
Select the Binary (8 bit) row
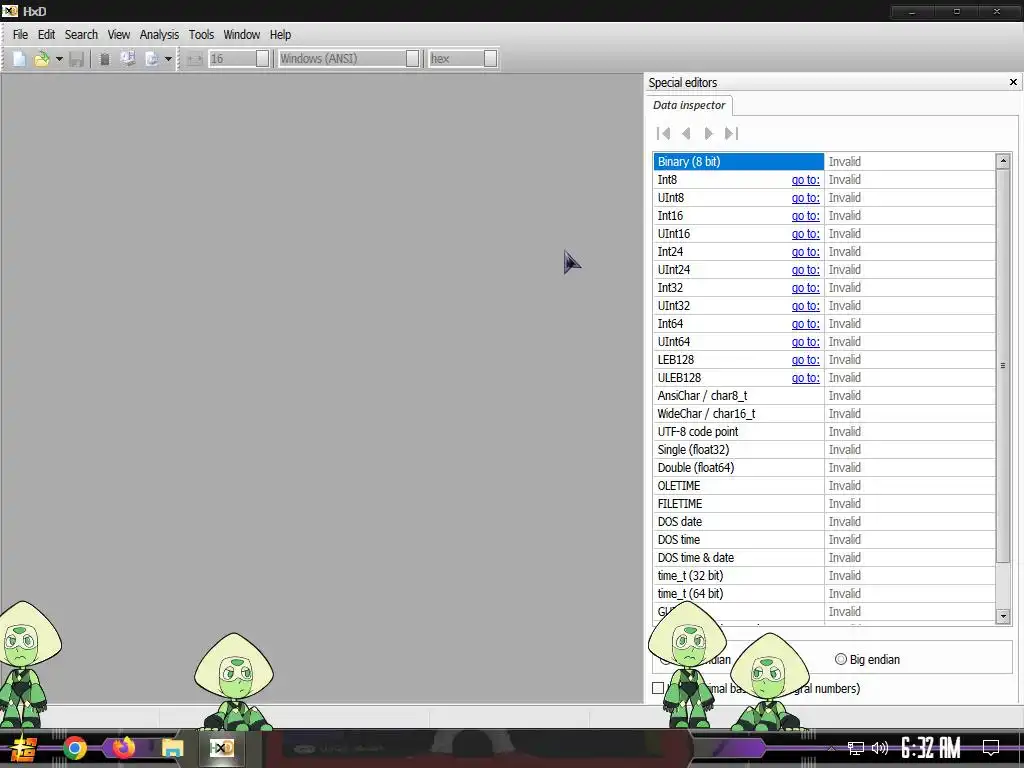click(x=824, y=161)
